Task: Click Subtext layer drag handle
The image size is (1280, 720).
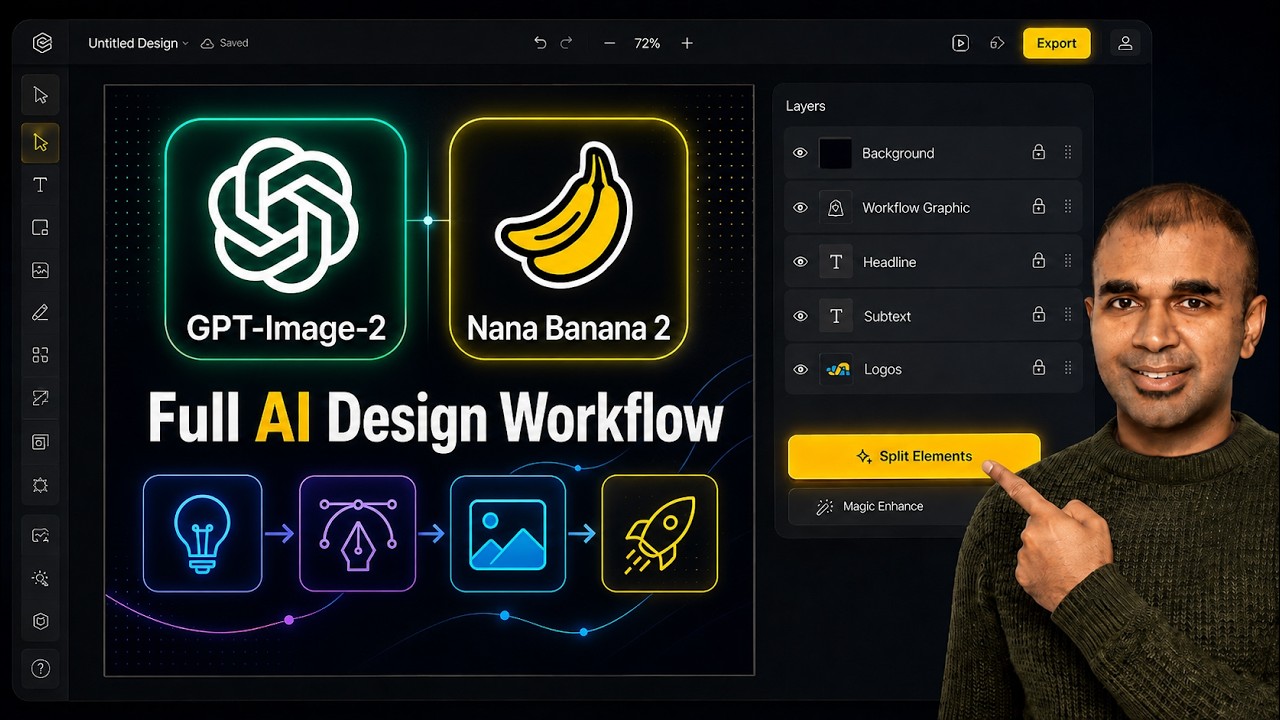Action: [1068, 314]
